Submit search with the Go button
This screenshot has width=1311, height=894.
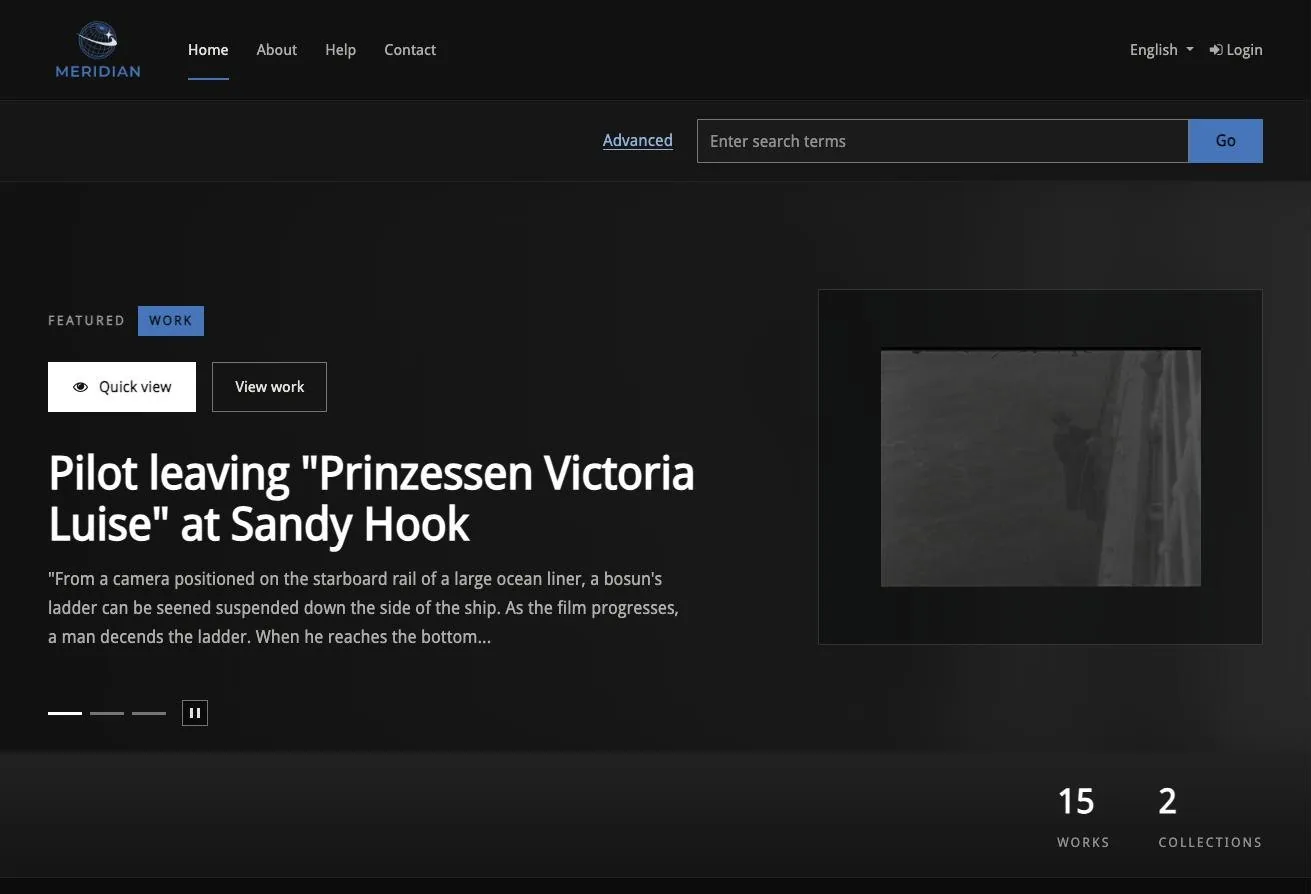(x=1225, y=141)
